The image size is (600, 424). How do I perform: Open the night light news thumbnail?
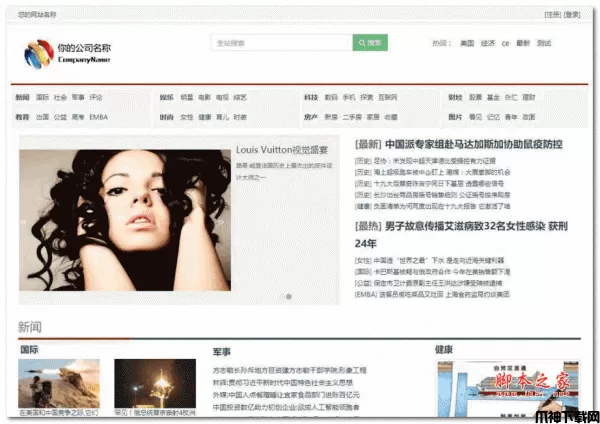[155, 383]
